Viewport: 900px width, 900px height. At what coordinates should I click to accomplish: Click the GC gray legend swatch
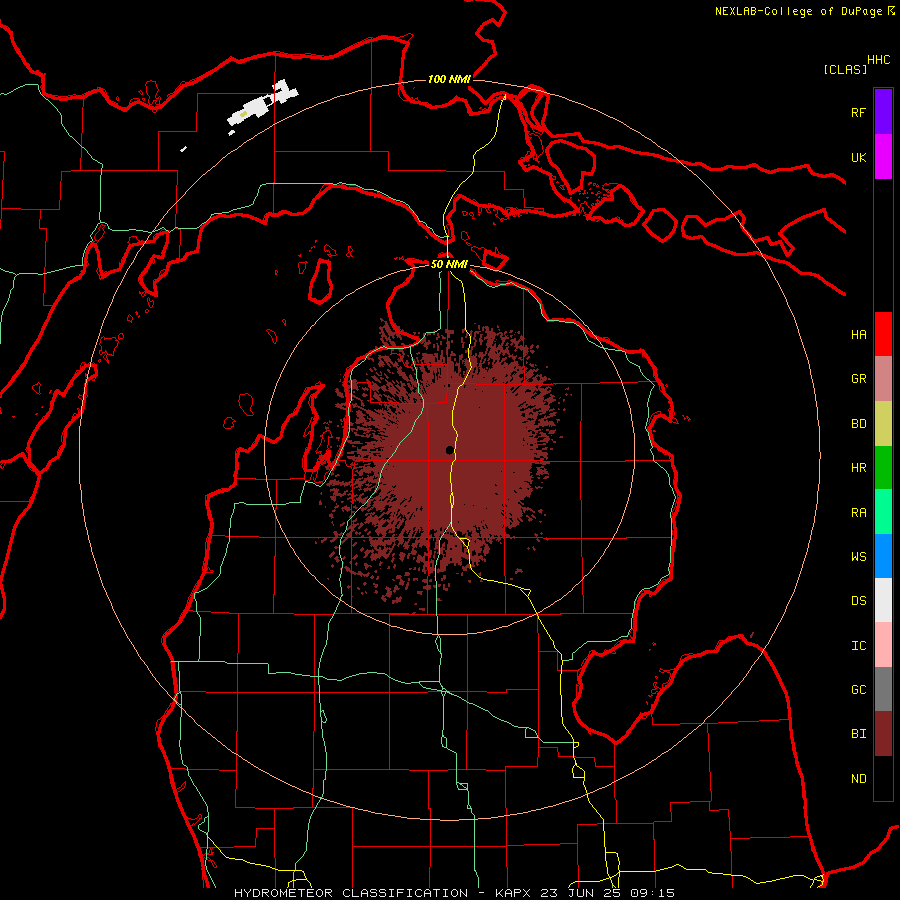click(883, 689)
